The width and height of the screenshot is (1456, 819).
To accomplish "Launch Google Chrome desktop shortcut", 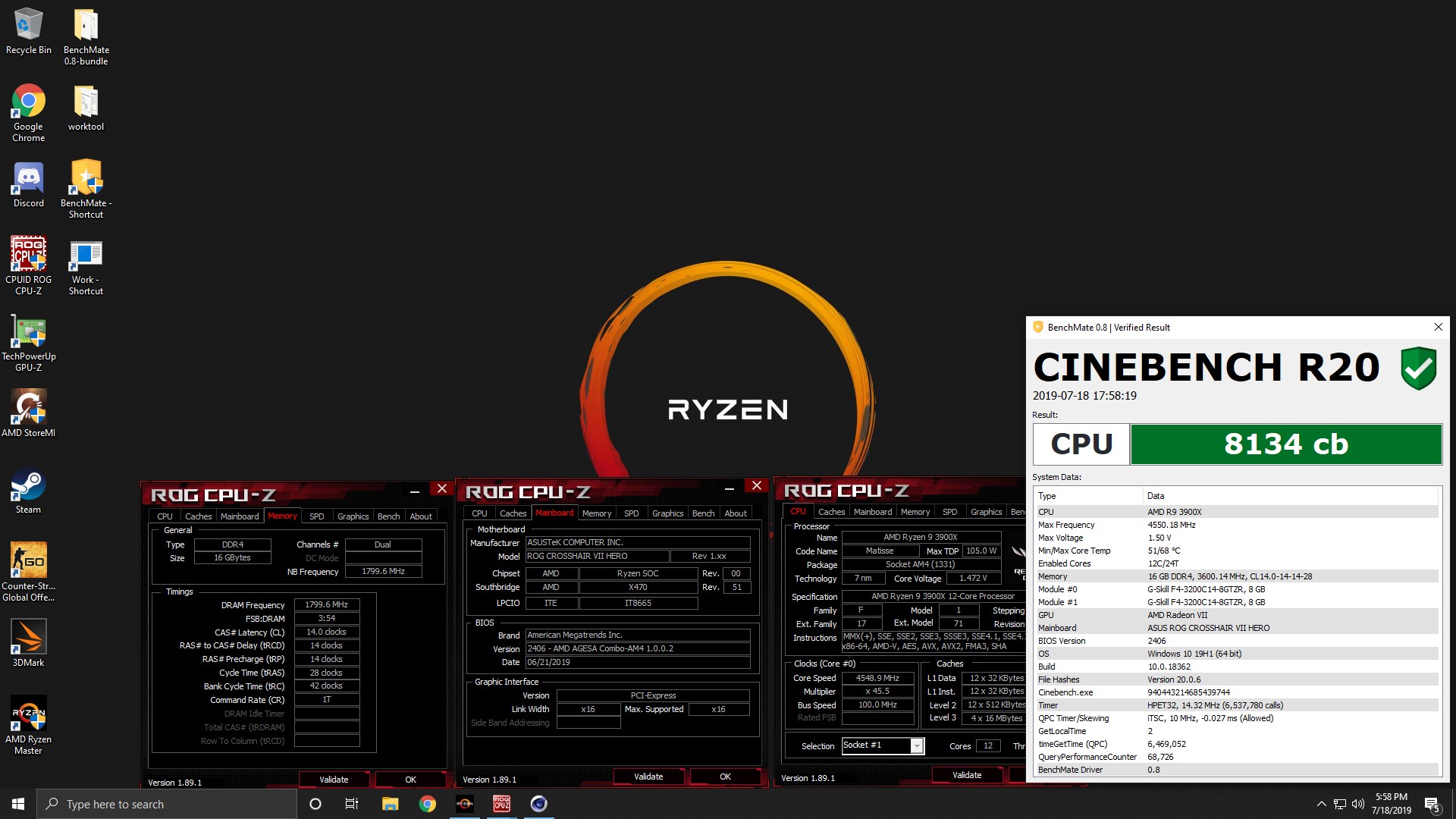I will [x=28, y=113].
